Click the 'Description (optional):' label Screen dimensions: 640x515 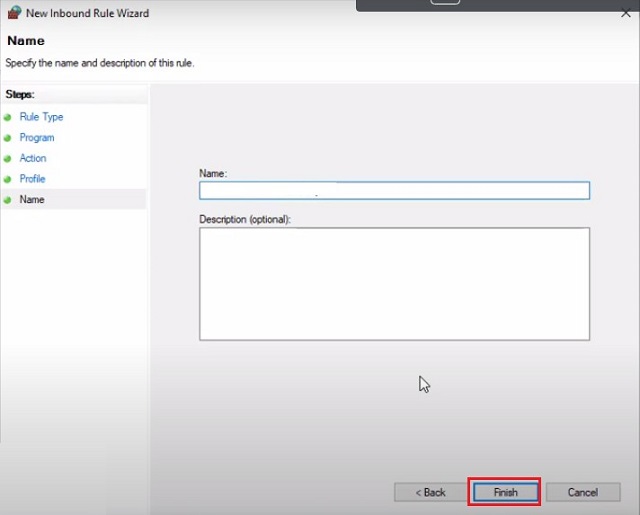click(245, 220)
